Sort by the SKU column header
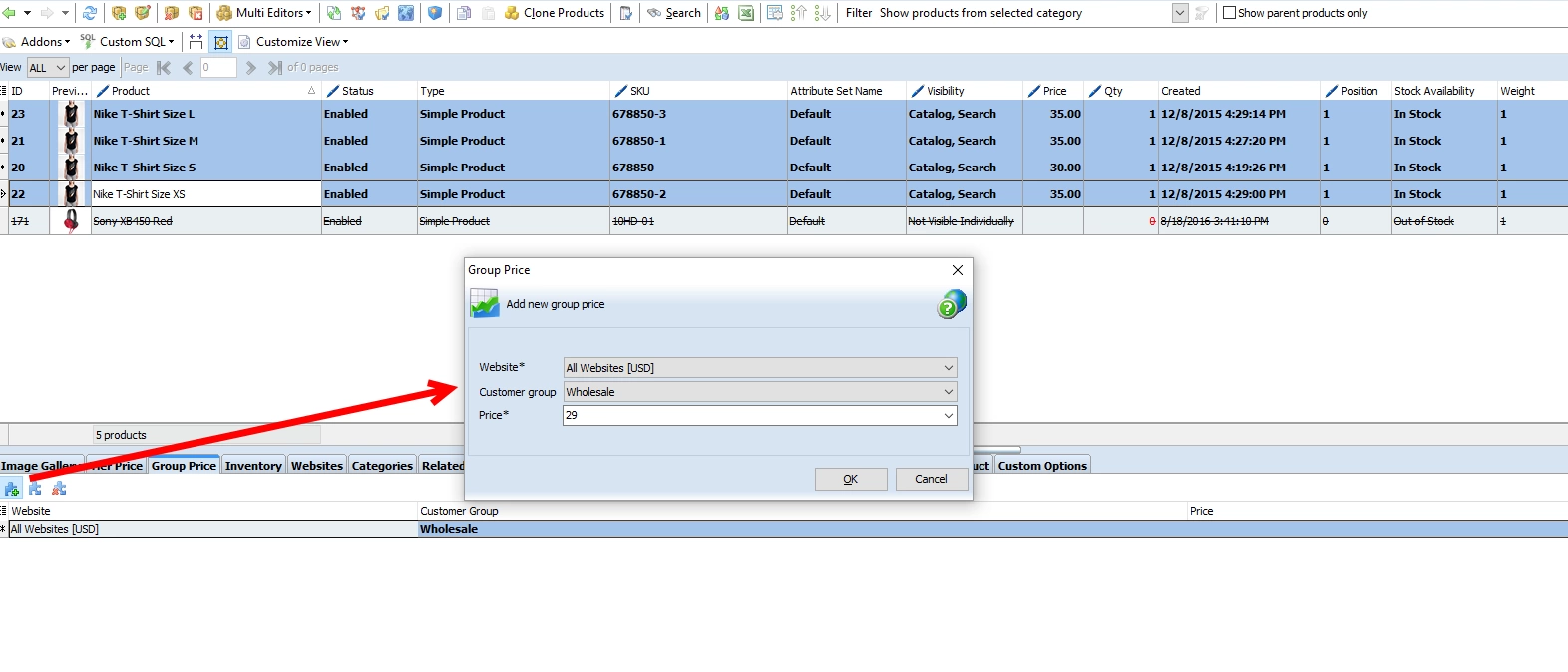This screenshot has height=672, width=1568. [698, 91]
